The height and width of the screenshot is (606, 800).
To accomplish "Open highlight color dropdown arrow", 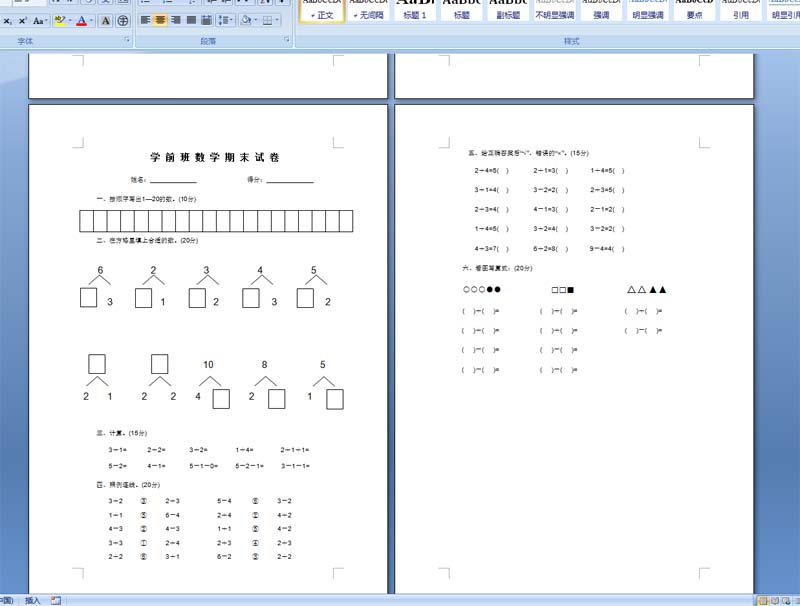I will point(69,21).
